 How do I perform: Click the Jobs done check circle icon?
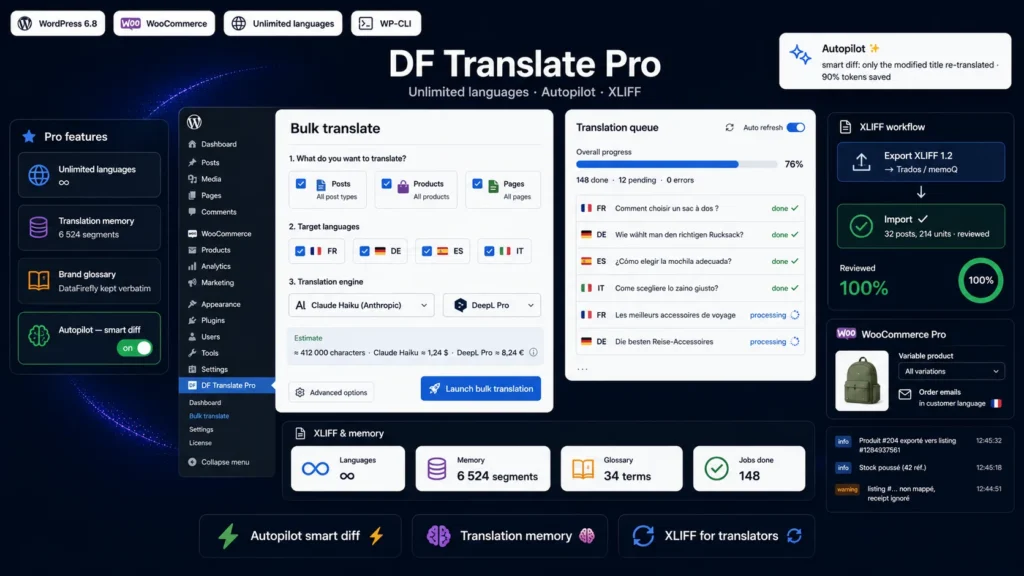[716, 469]
